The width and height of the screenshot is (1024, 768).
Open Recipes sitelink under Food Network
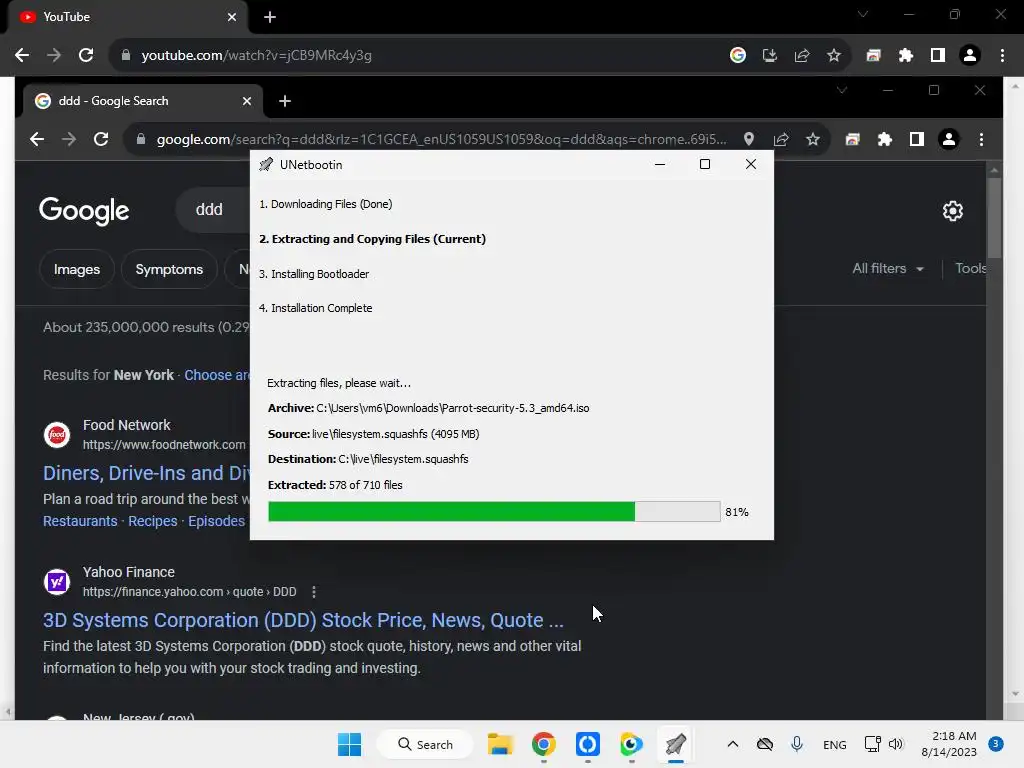point(153,521)
